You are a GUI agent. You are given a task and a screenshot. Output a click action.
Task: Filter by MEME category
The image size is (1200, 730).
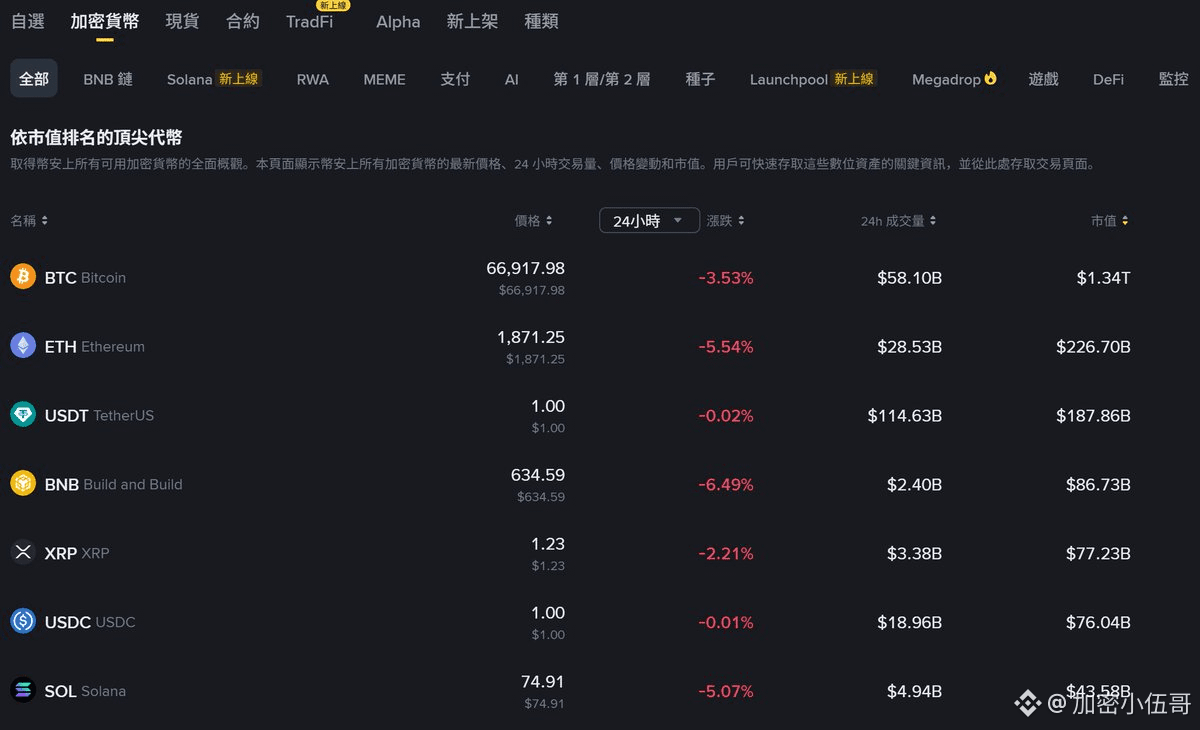[x=385, y=79]
